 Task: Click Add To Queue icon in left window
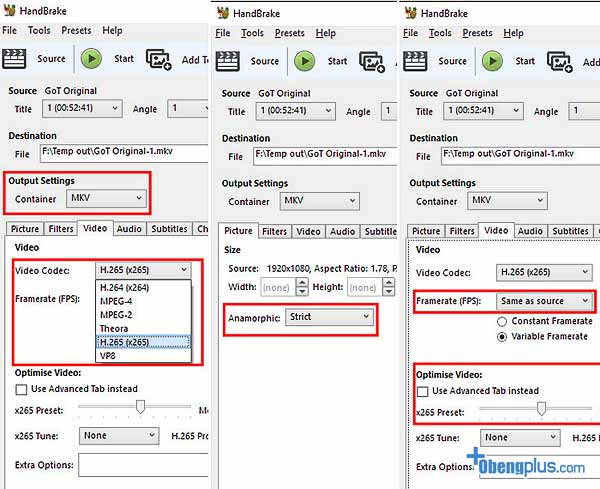(x=158, y=60)
